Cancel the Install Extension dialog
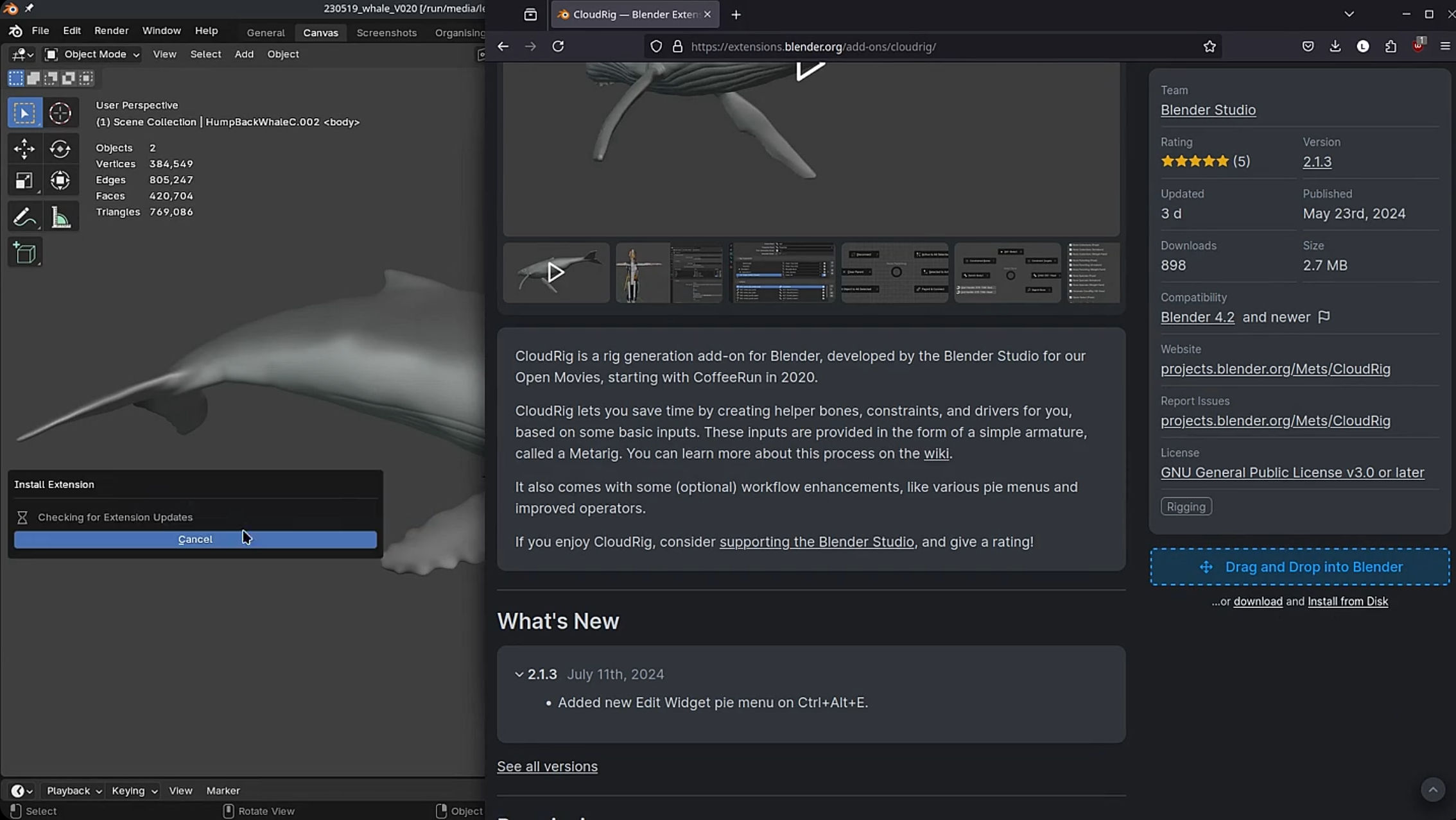The width and height of the screenshot is (1456, 820). [x=195, y=540]
